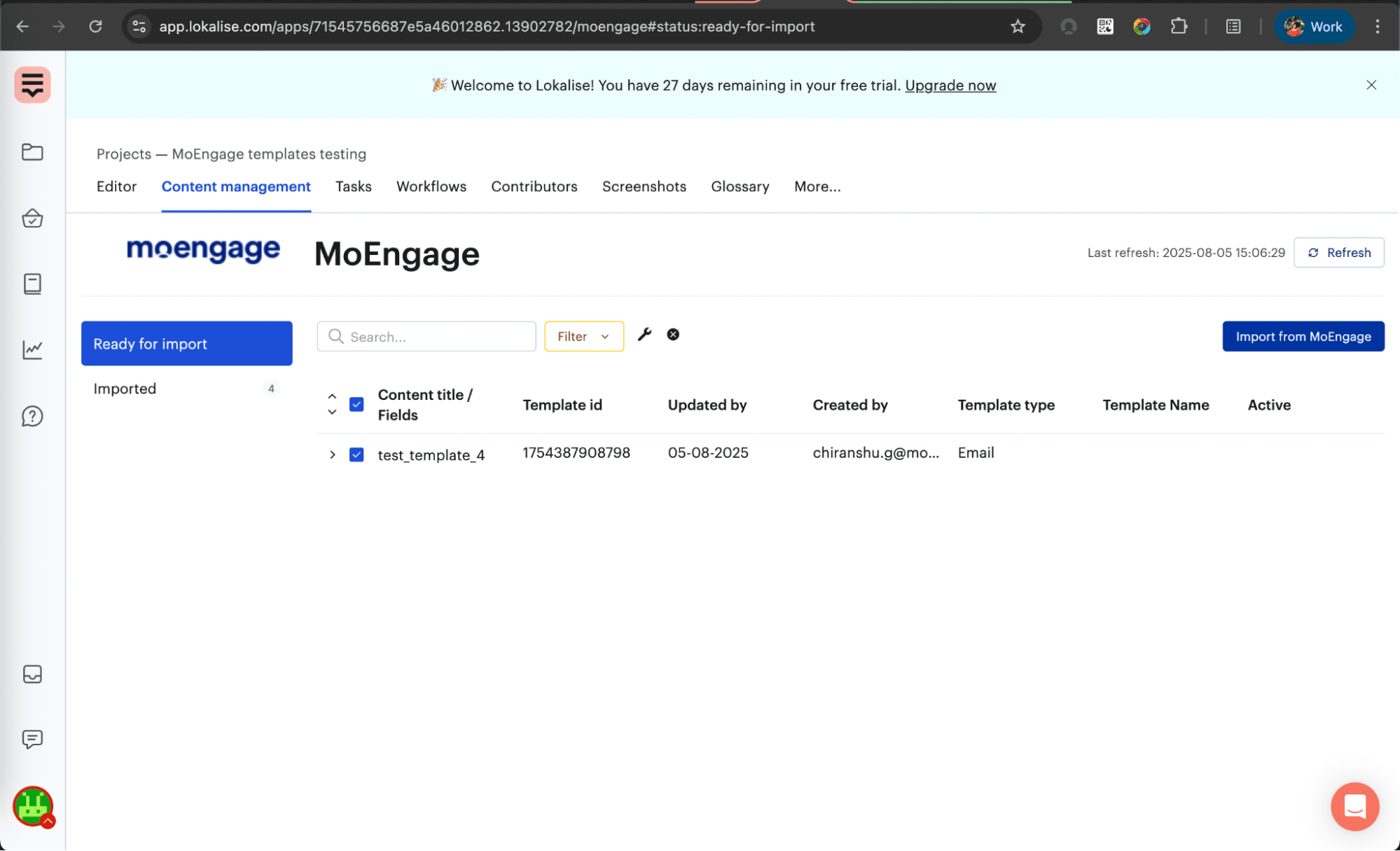Show the Imported items list

[x=186, y=388]
